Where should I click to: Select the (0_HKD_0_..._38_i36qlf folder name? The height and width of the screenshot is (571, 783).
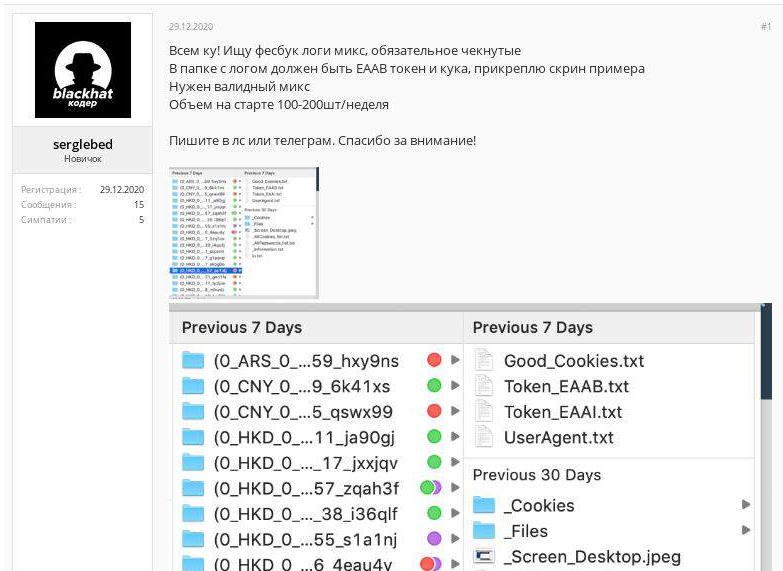(x=306, y=514)
